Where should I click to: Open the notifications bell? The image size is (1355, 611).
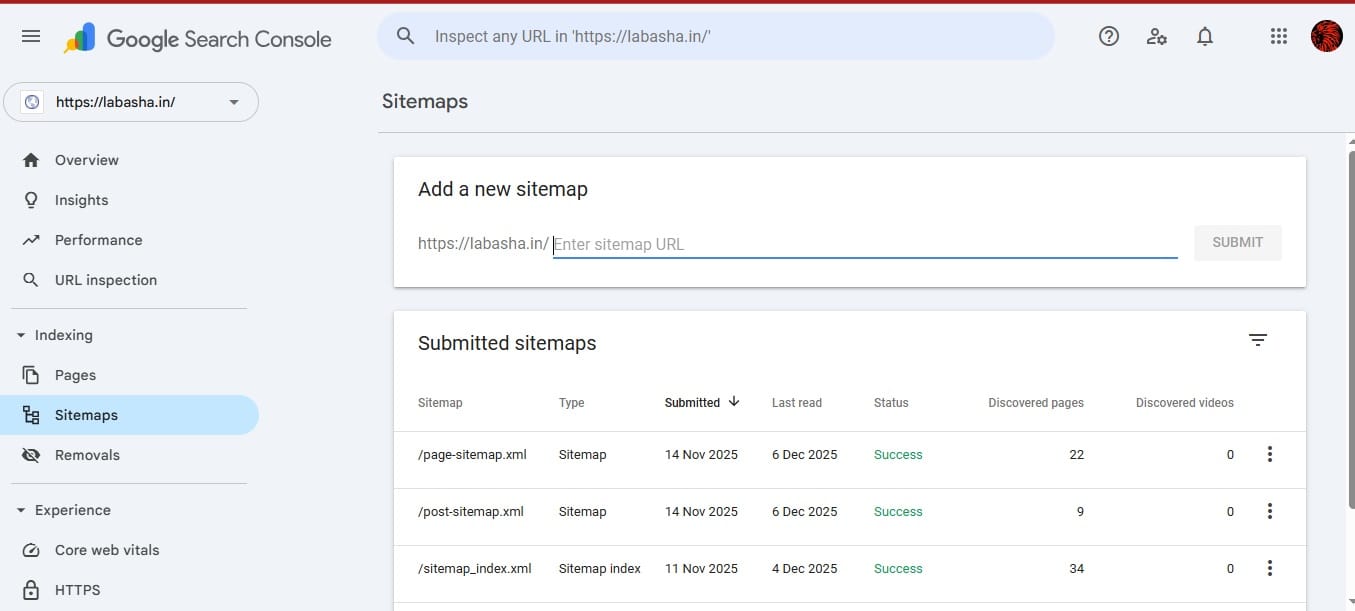(1205, 36)
